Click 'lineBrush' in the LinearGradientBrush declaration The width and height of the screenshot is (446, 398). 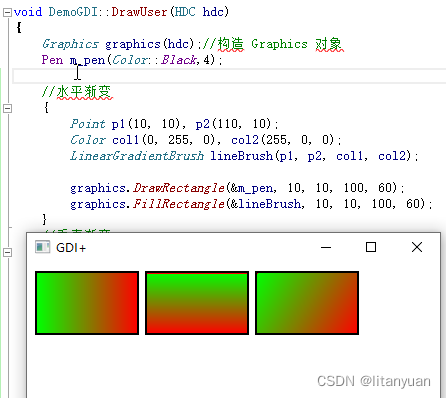241,156
